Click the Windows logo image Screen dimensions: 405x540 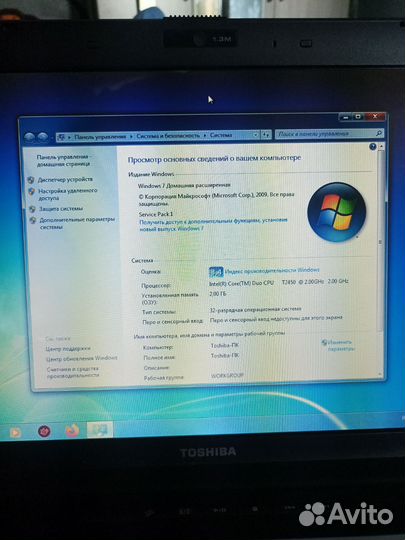336,212
